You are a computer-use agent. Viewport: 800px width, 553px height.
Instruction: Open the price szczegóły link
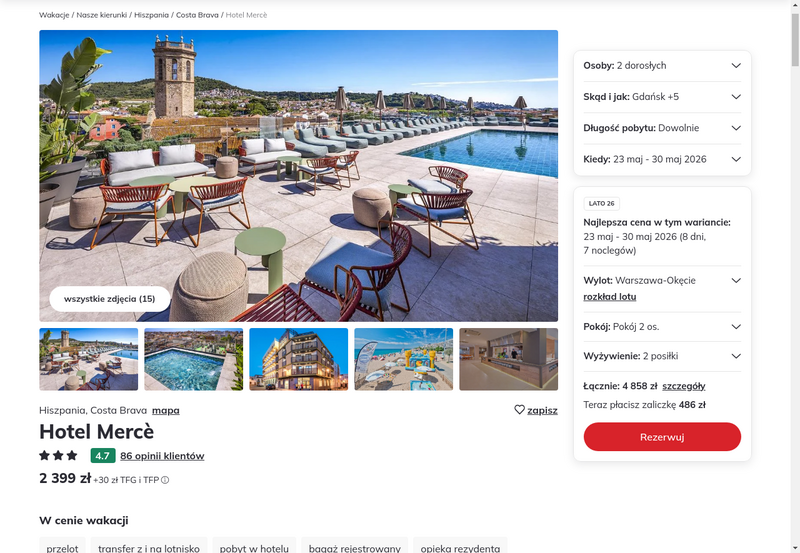[x=684, y=386]
